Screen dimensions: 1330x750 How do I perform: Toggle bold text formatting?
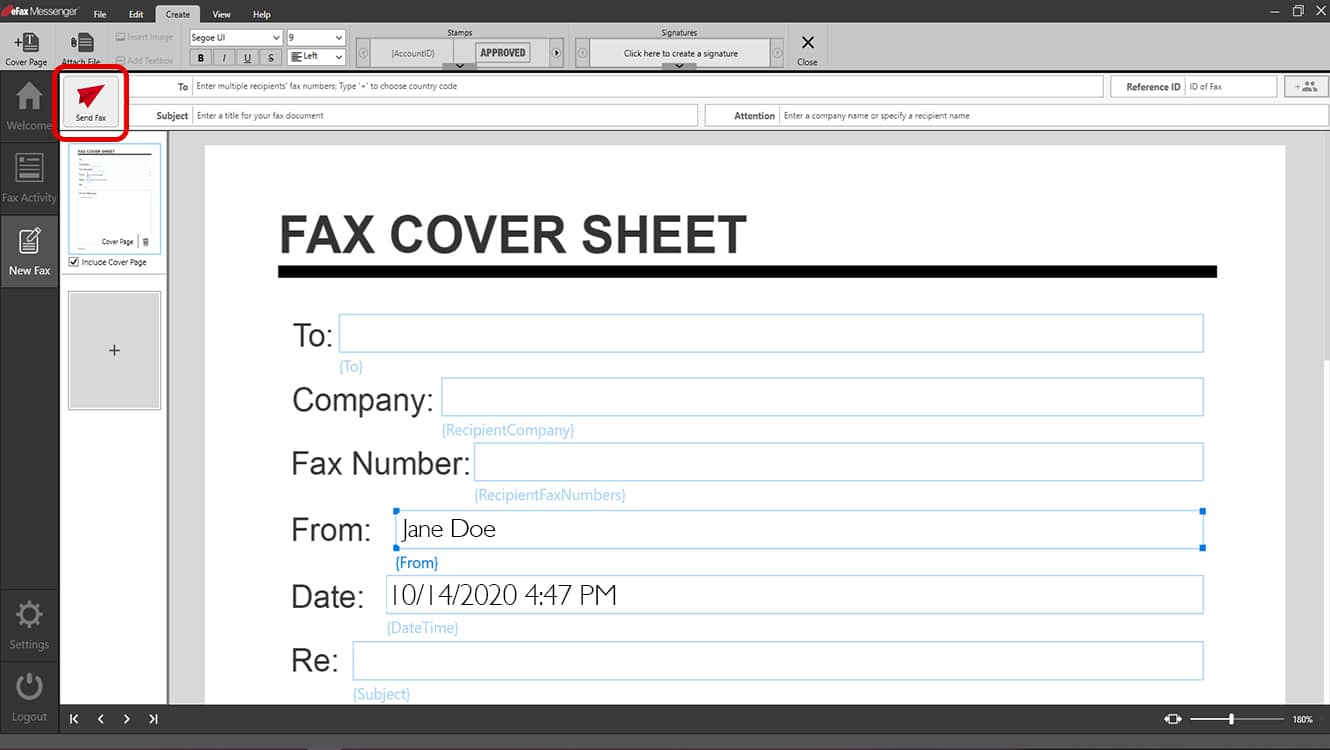click(198, 57)
